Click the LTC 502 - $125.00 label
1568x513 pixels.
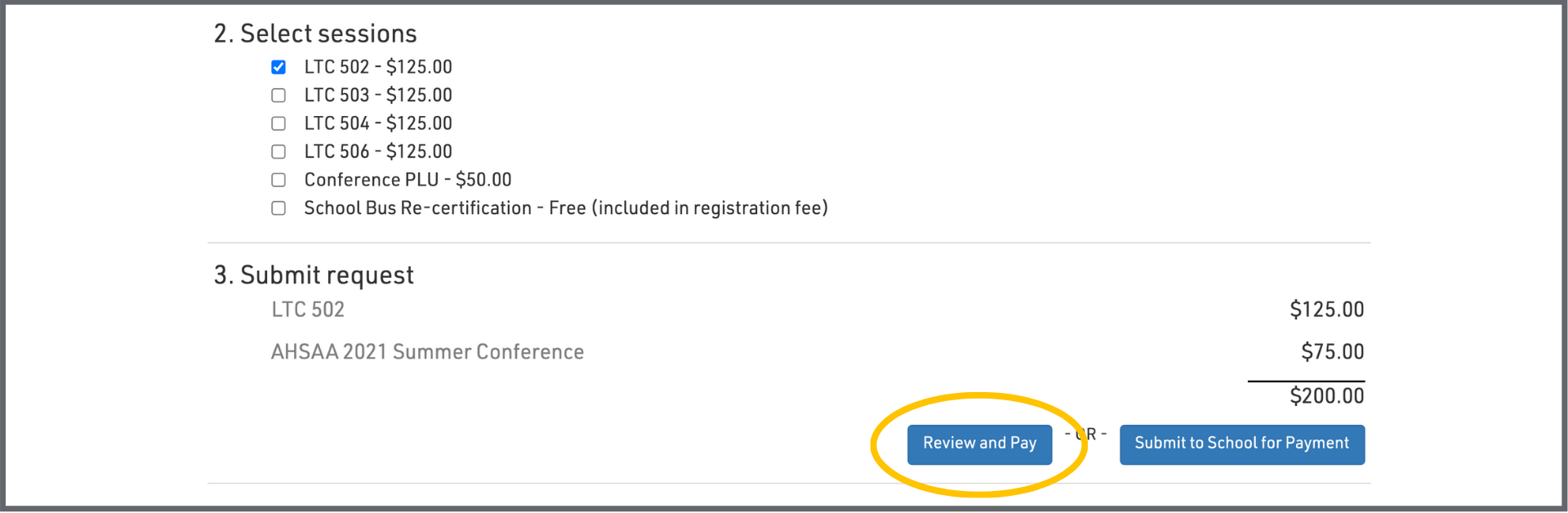tap(377, 67)
